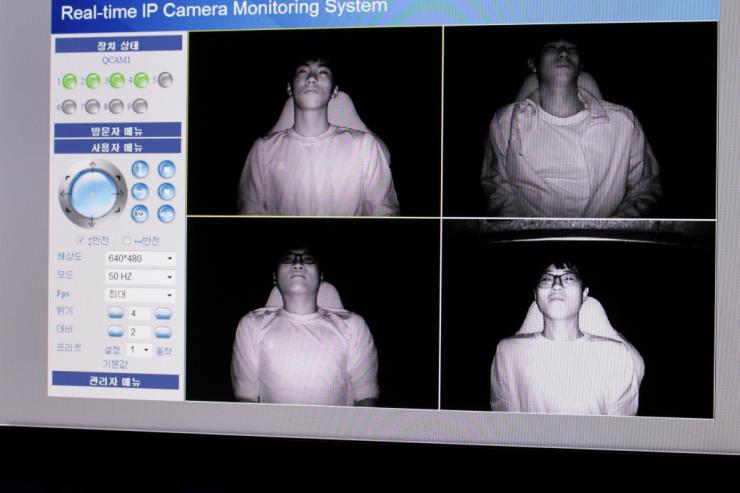Viewport: 740px width, 493px height.
Task: Enable the horizontal flip (↔반전) checkbox
Action: click(x=126, y=241)
